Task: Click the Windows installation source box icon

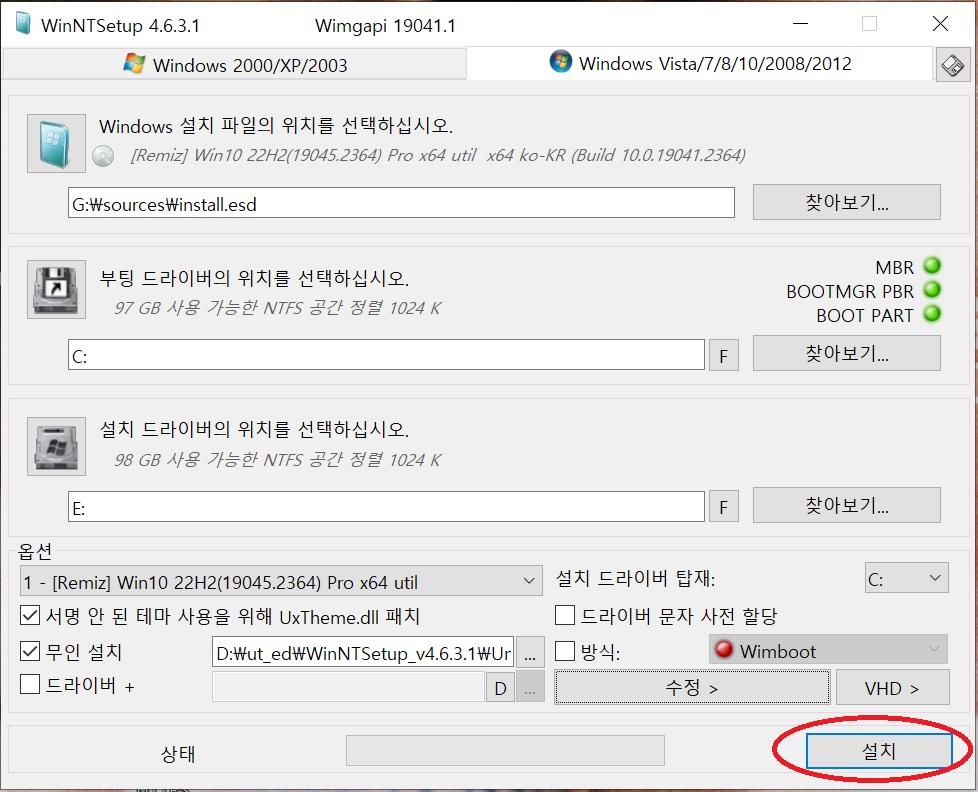Action: point(56,143)
